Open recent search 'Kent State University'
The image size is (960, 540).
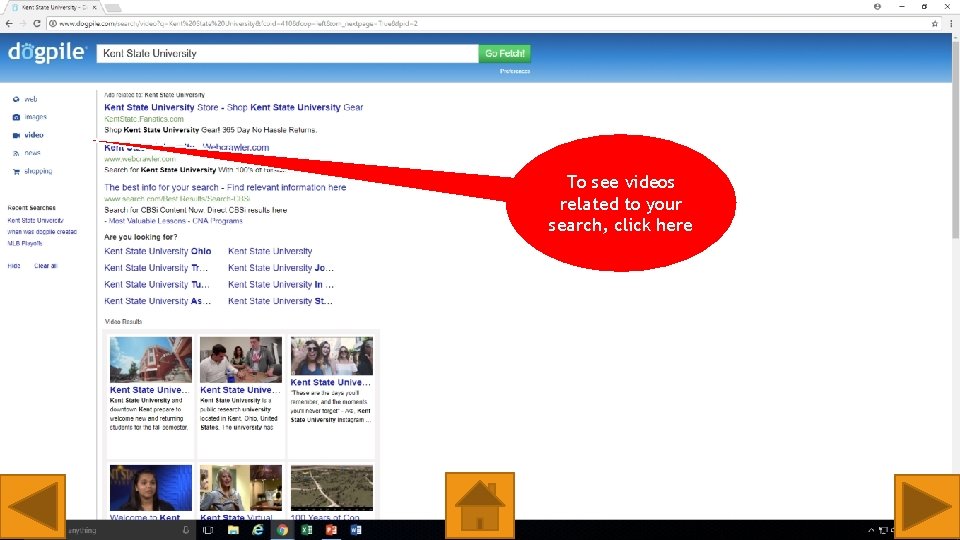[36, 220]
